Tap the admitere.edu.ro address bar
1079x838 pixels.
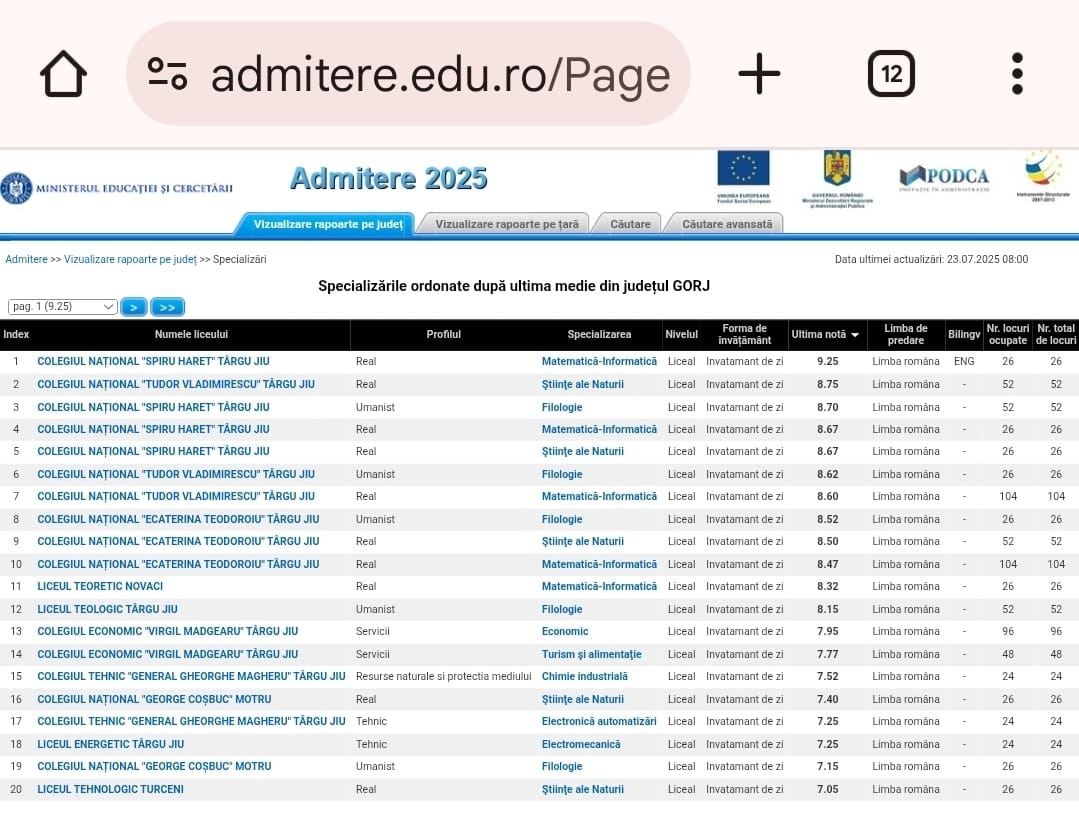[408, 74]
